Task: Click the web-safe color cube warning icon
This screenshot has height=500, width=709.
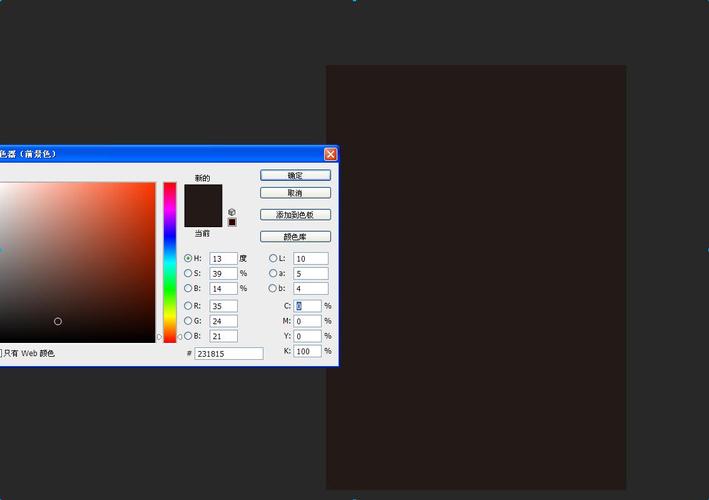Action: (232, 212)
